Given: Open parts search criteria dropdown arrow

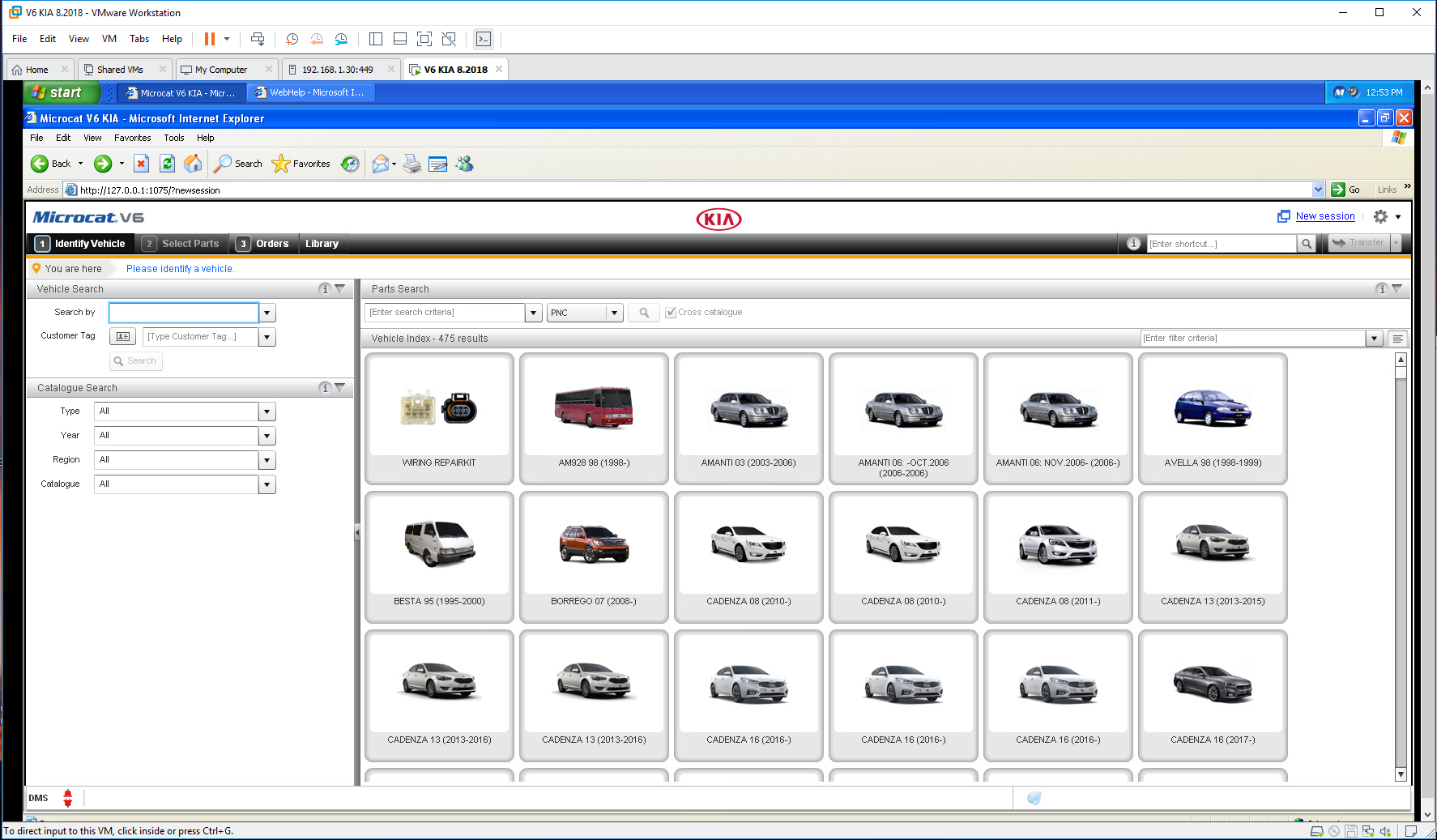Looking at the screenshot, I should click(534, 313).
